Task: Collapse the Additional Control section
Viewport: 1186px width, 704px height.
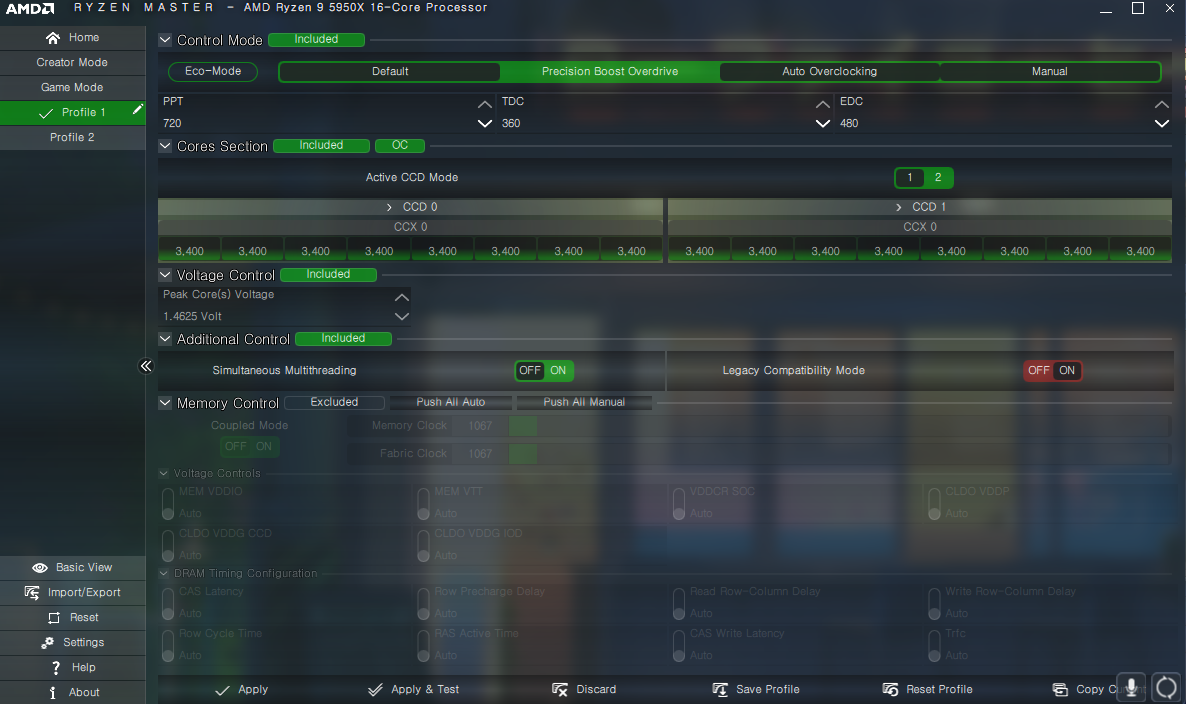Action: point(165,339)
